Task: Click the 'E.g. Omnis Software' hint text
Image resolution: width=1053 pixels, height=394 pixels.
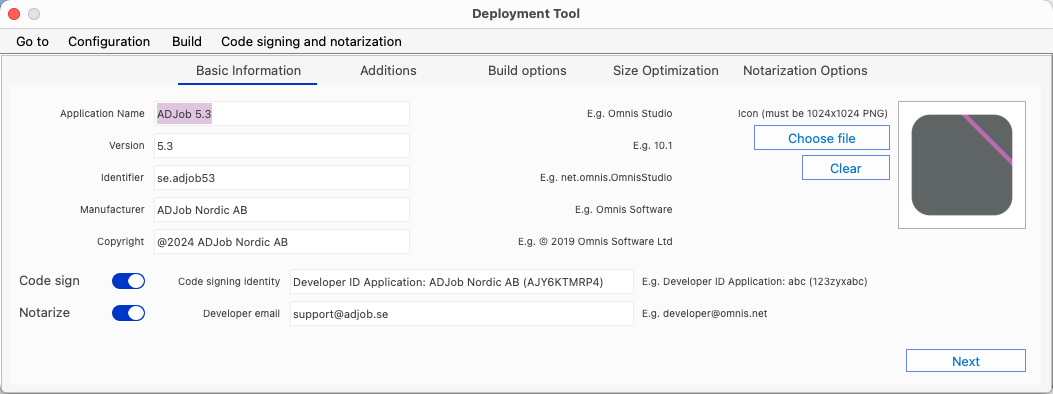Action: (623, 209)
